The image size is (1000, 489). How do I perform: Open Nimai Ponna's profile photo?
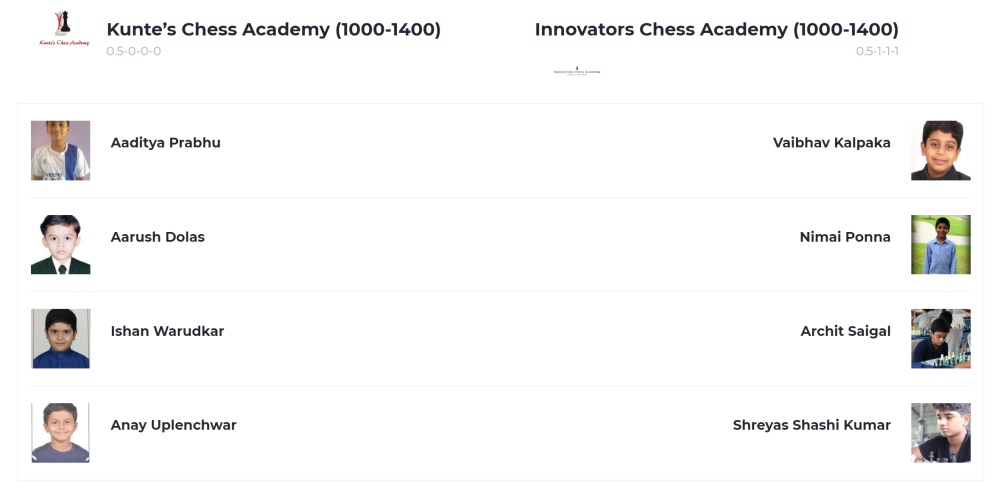click(x=940, y=244)
